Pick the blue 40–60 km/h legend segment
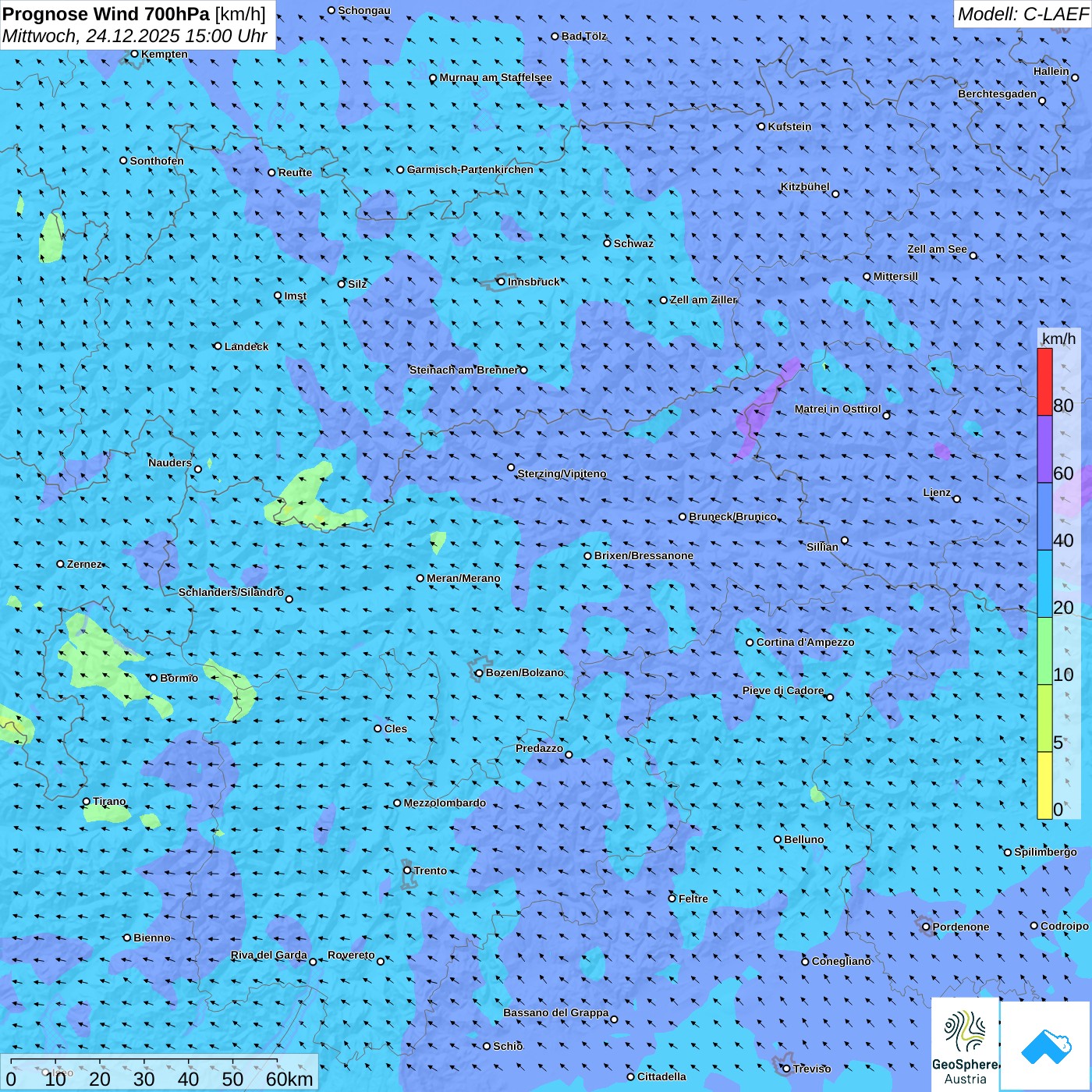Image resolution: width=1092 pixels, height=1092 pixels. [1044, 517]
